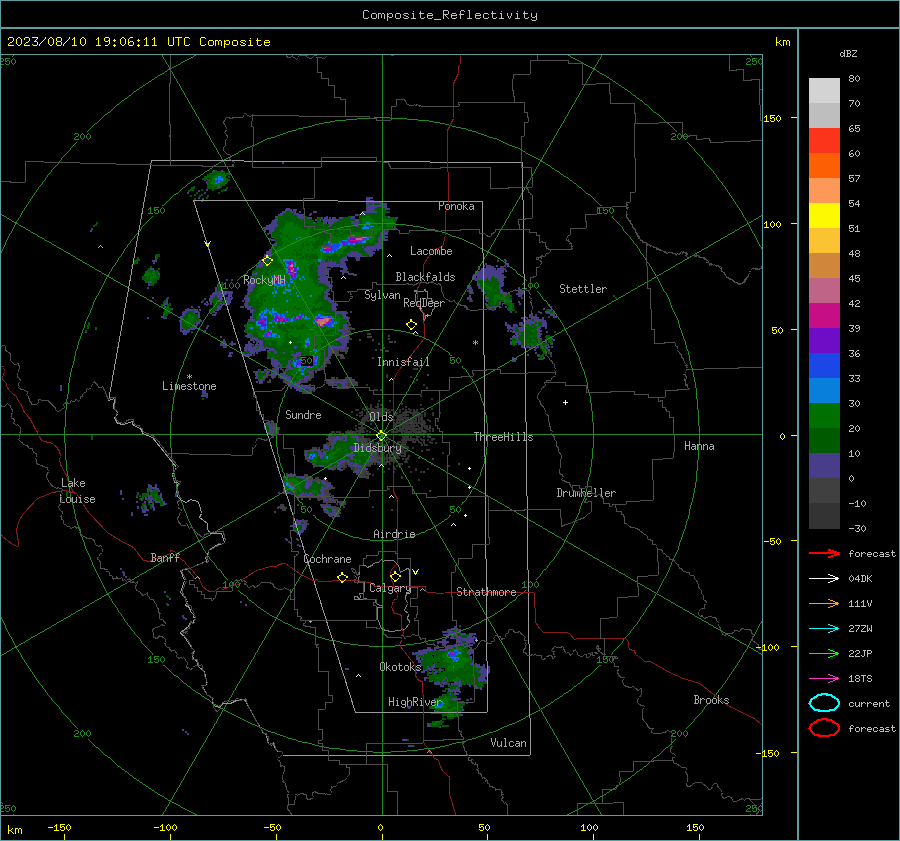Click the red color band below 65

[824, 140]
